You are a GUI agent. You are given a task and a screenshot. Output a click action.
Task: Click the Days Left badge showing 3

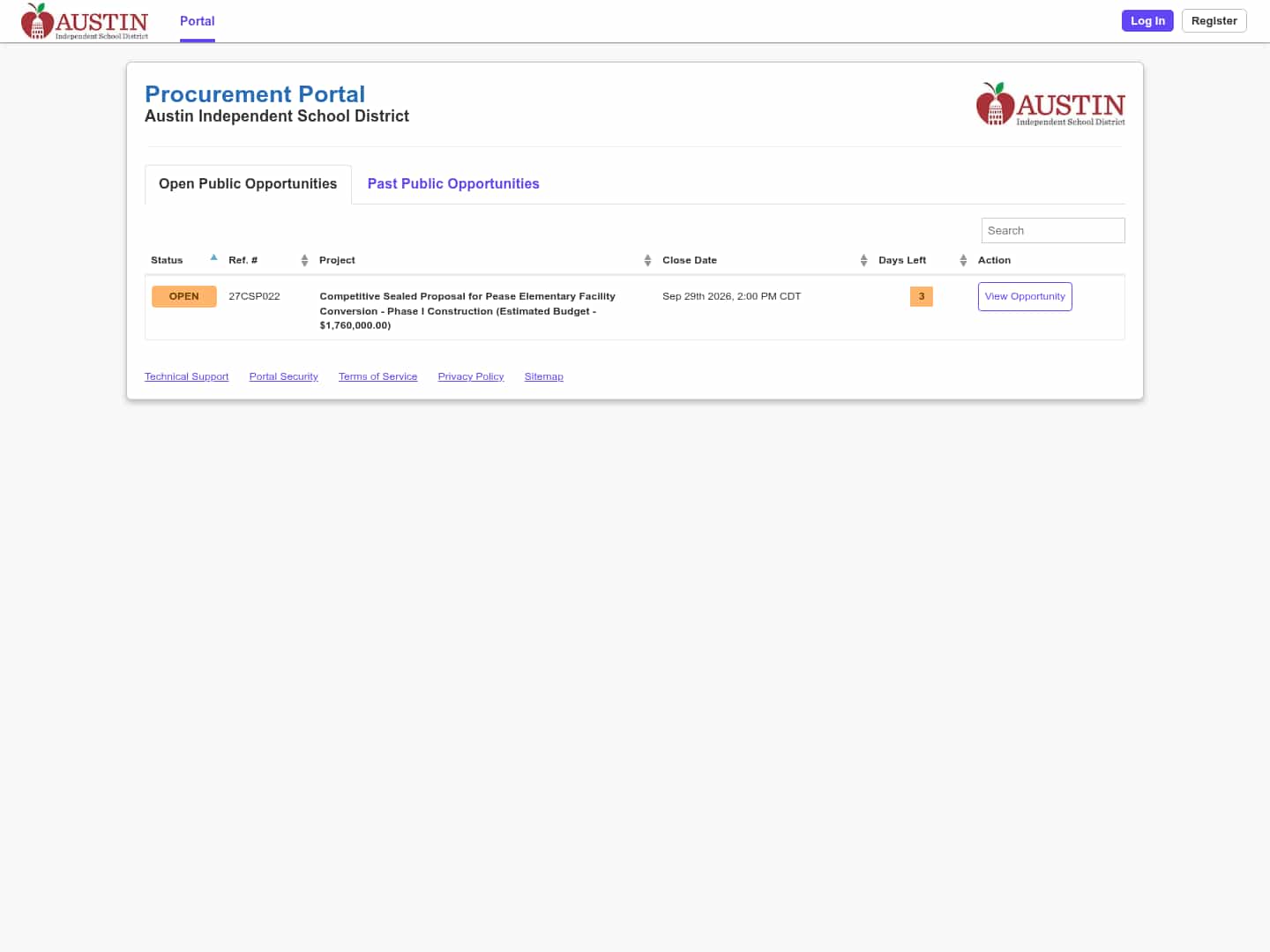[922, 296]
